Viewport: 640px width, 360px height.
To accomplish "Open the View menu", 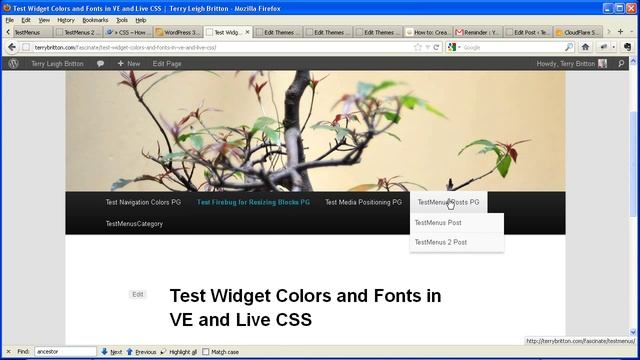I will point(44,20).
